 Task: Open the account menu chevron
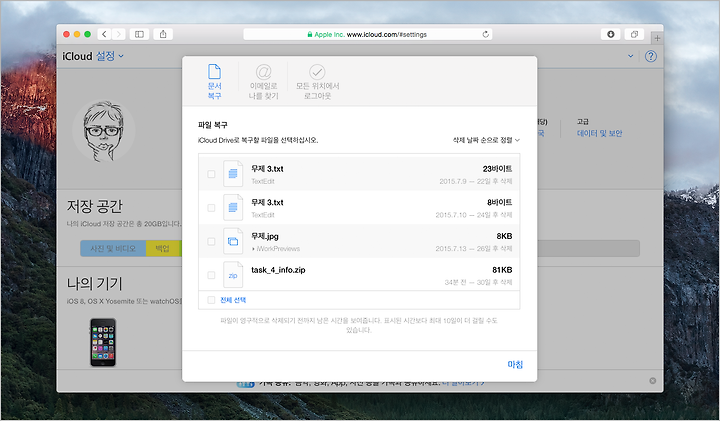630,56
